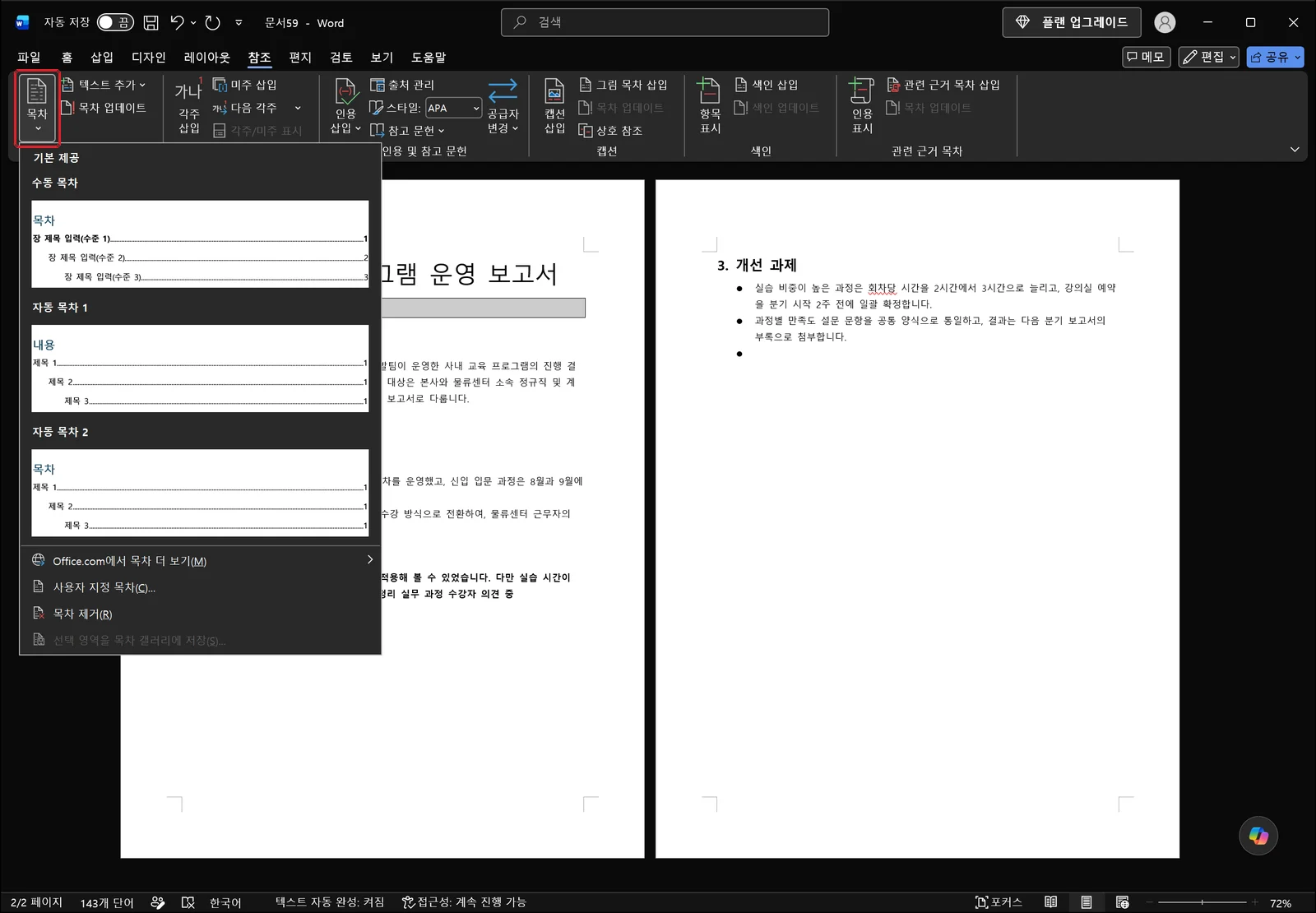This screenshot has width=1316, height=913.
Task: Click 텍스트 추가 dropdown
Action: pyautogui.click(x=104, y=85)
